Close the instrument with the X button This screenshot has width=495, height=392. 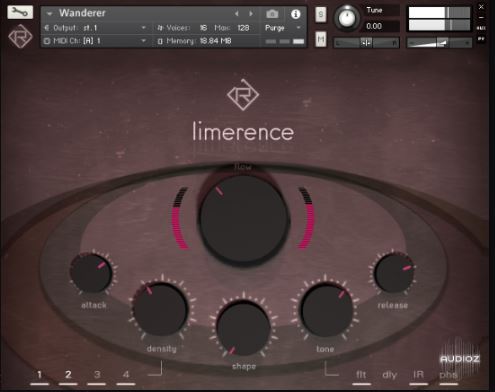pos(481,7)
